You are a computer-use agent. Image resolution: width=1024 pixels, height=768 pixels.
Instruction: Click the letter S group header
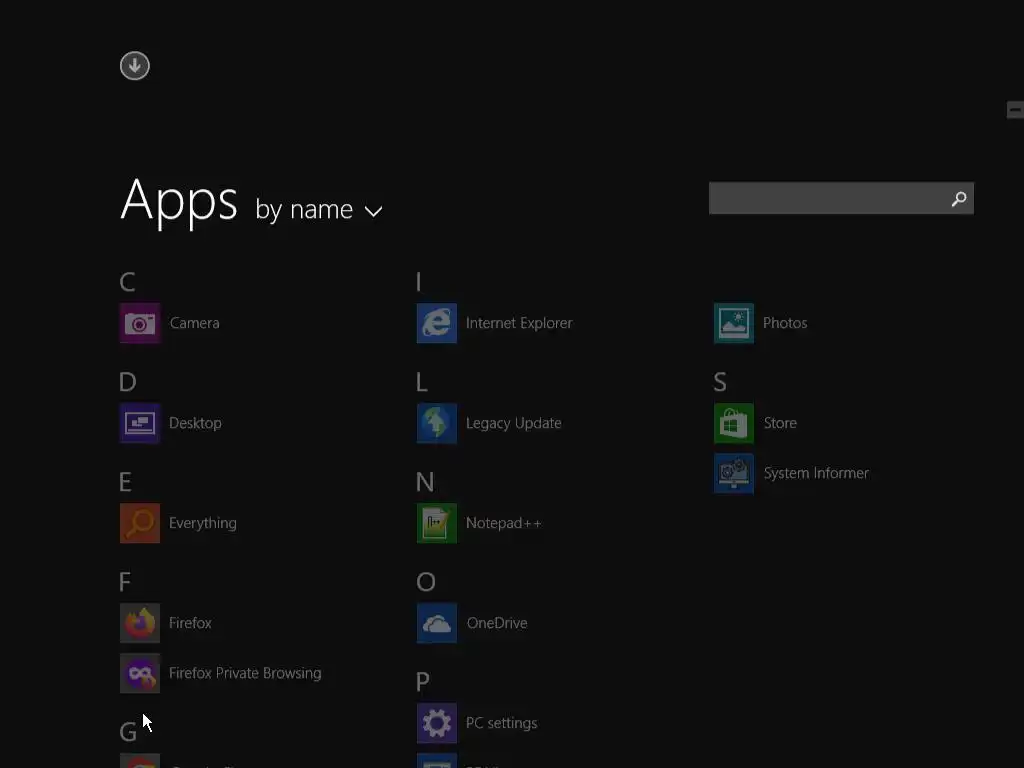click(x=720, y=382)
